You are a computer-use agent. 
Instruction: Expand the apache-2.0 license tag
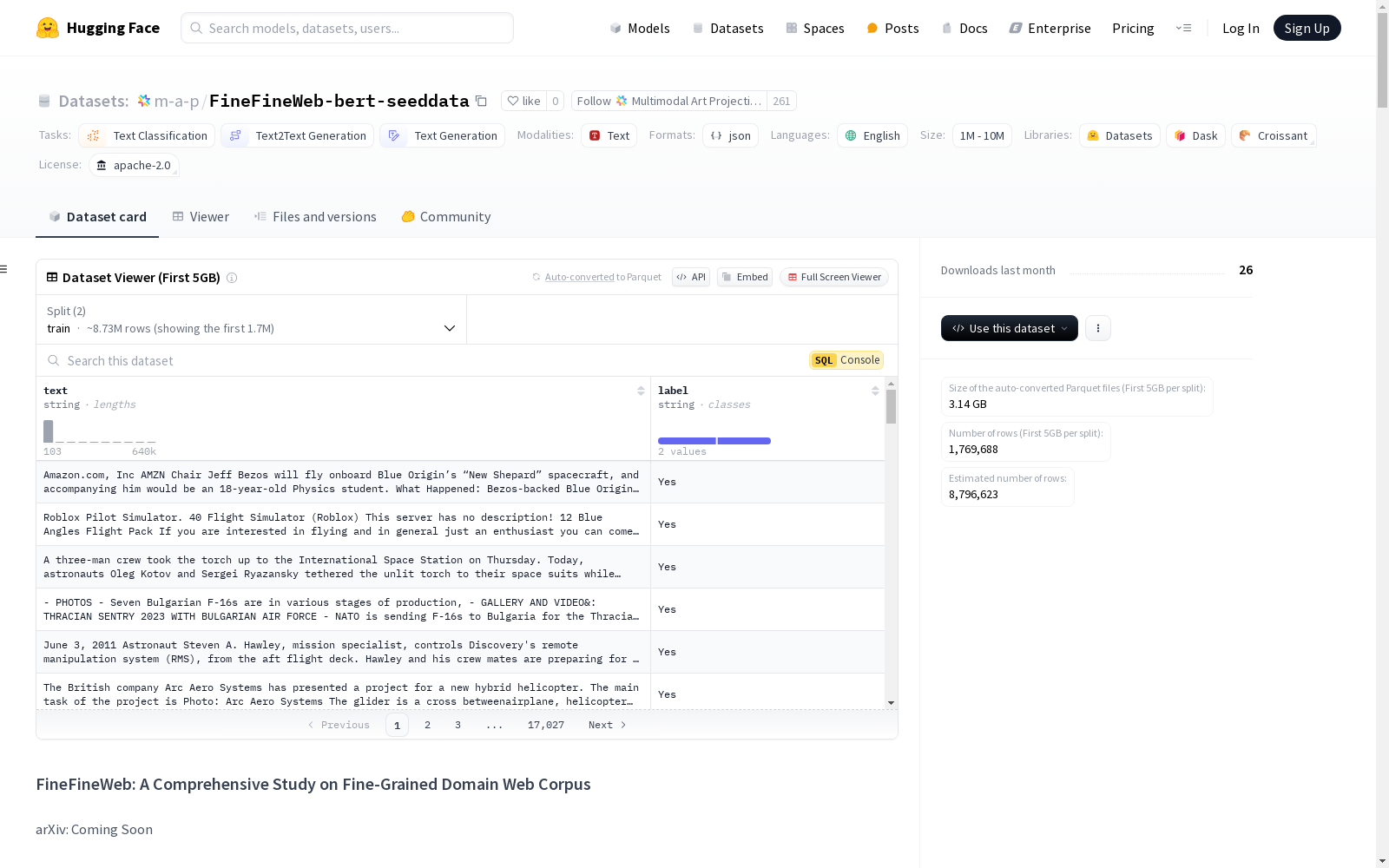[x=134, y=165]
